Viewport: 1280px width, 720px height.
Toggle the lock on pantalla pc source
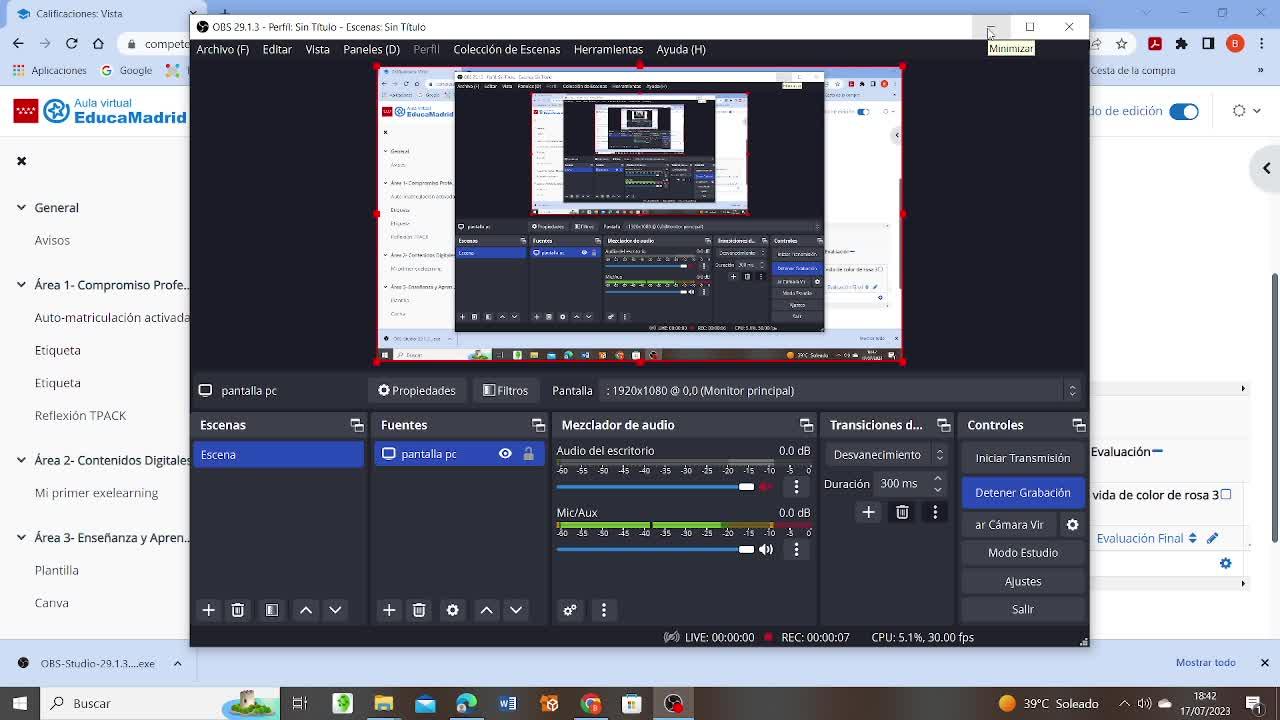[528, 454]
